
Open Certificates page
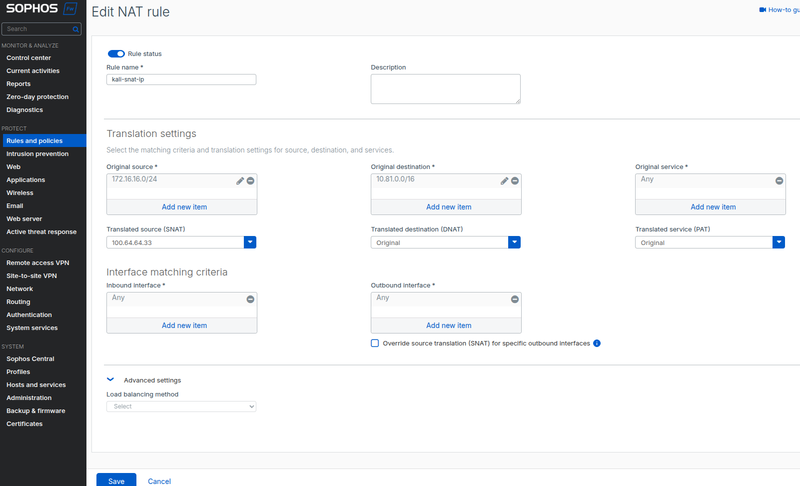(24, 424)
